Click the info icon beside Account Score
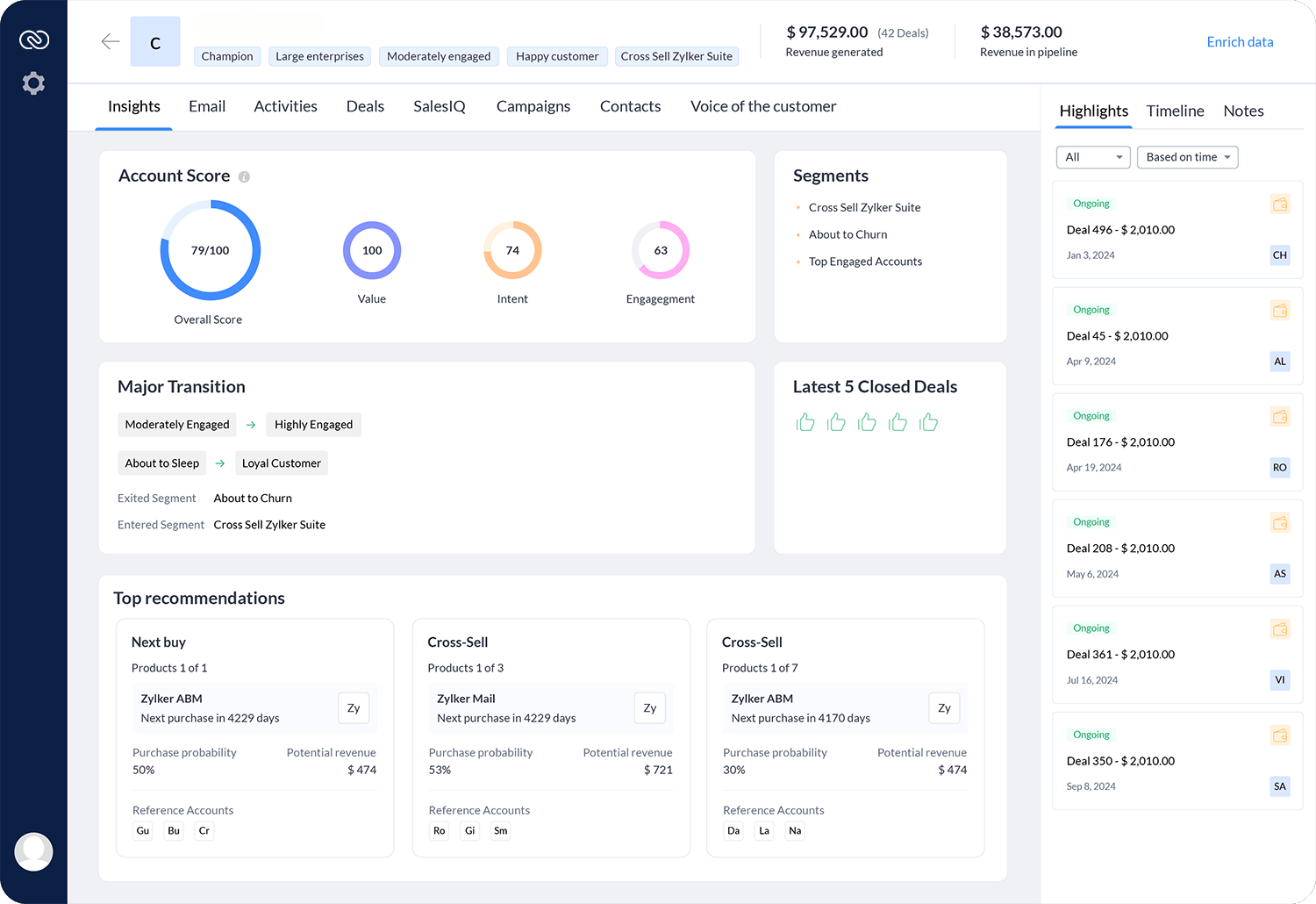This screenshot has height=904, width=1316. click(x=244, y=176)
